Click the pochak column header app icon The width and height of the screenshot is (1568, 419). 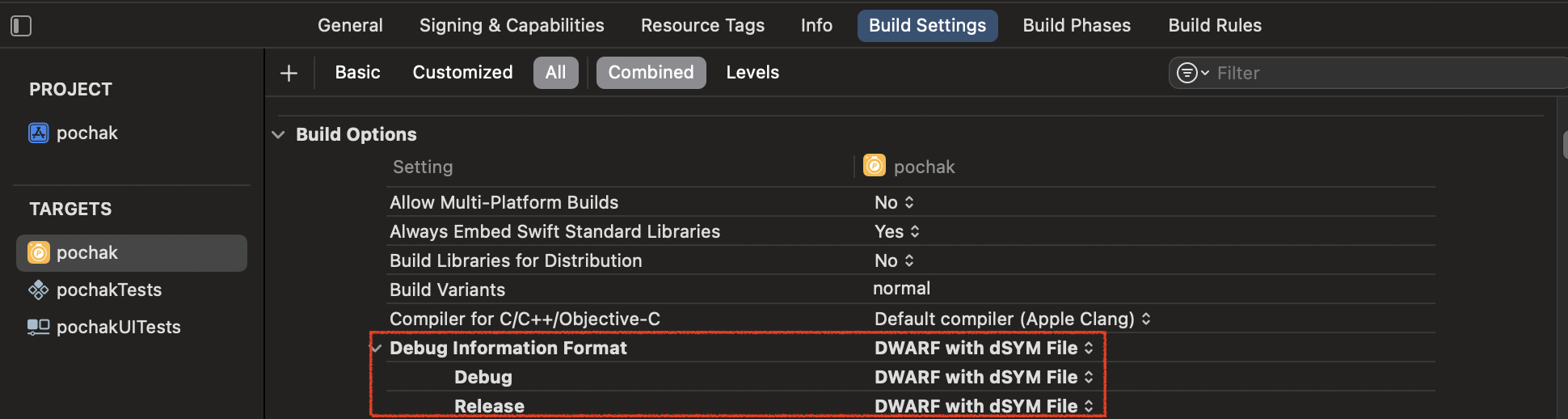(x=875, y=166)
